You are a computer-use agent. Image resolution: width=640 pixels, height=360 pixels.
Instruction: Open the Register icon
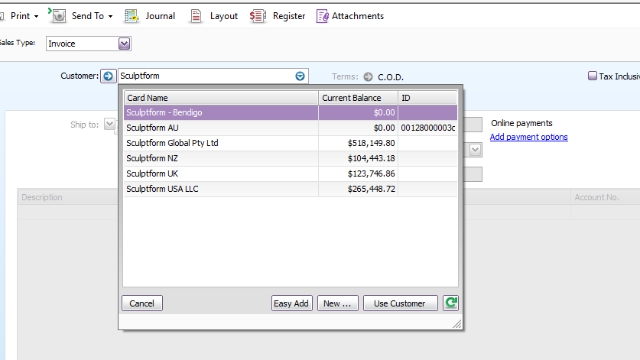pyautogui.click(x=258, y=16)
